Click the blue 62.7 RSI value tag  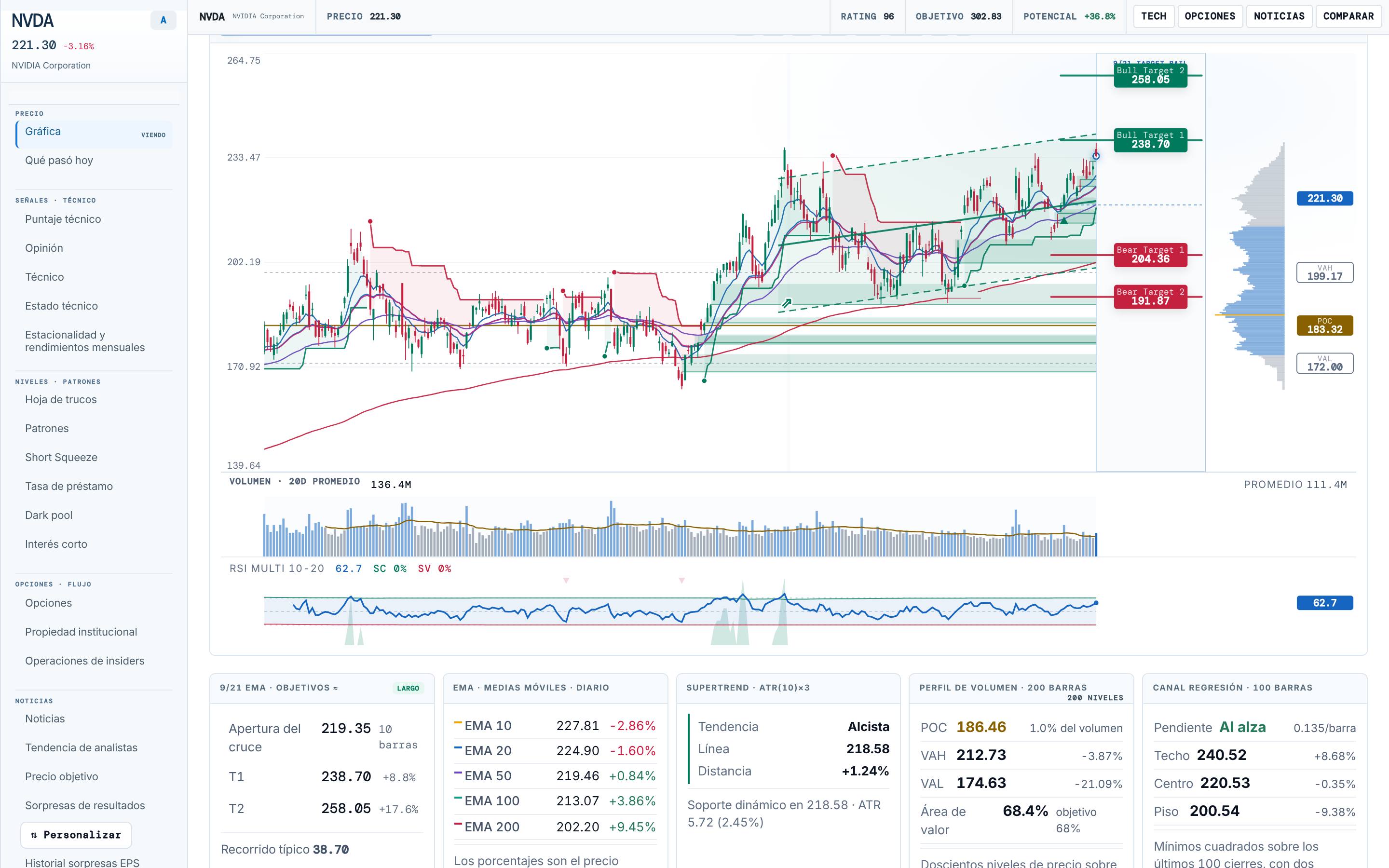pos(1325,603)
